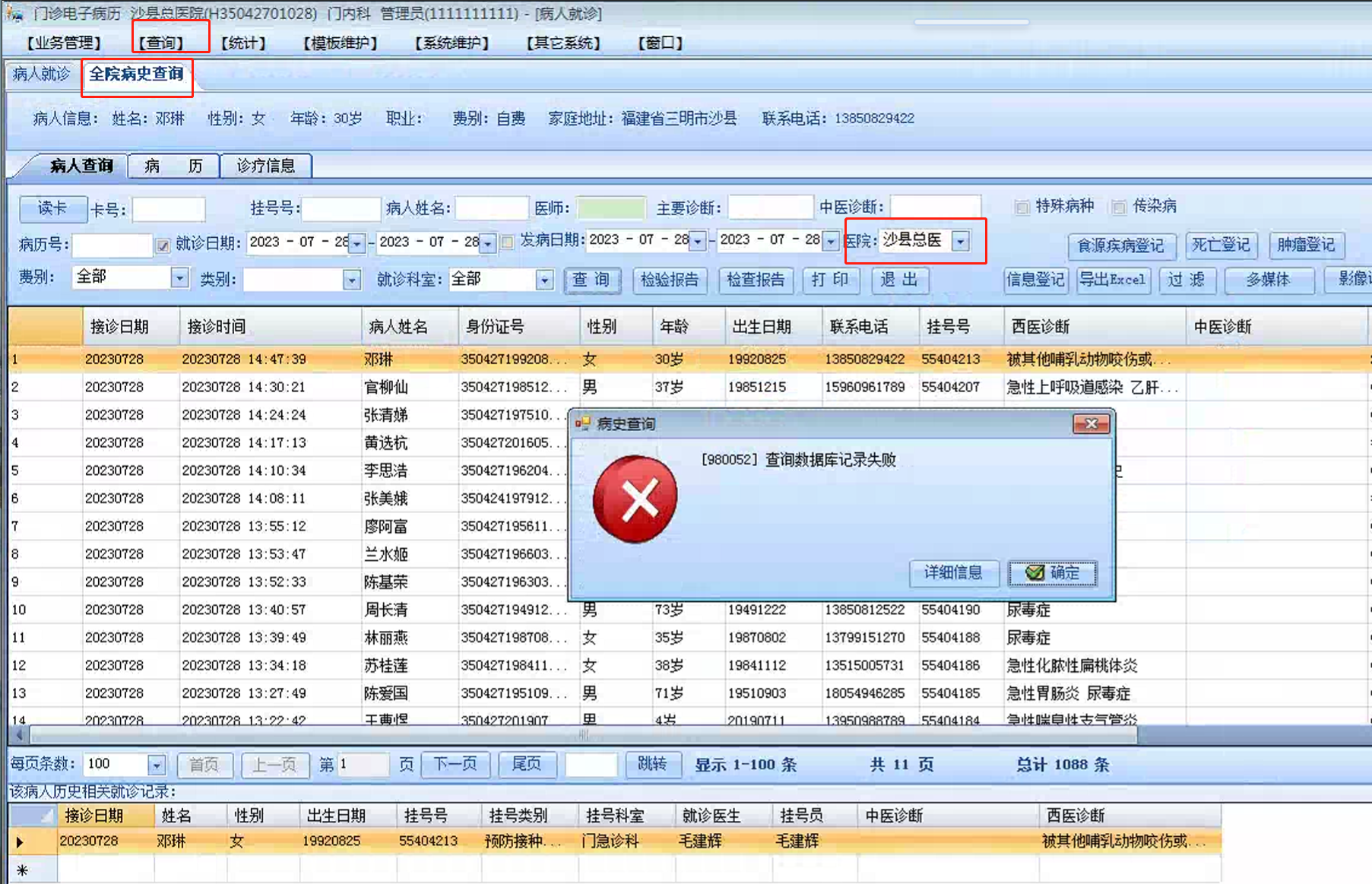
Task: Click the green checkmark 确定 button
Action: coord(1053,573)
